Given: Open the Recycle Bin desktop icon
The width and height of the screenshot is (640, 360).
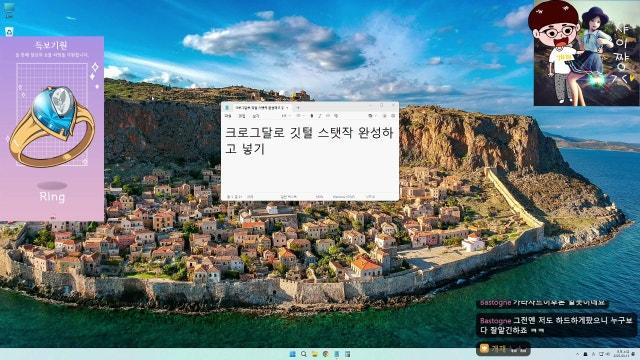Looking at the screenshot, I should click(9, 31).
